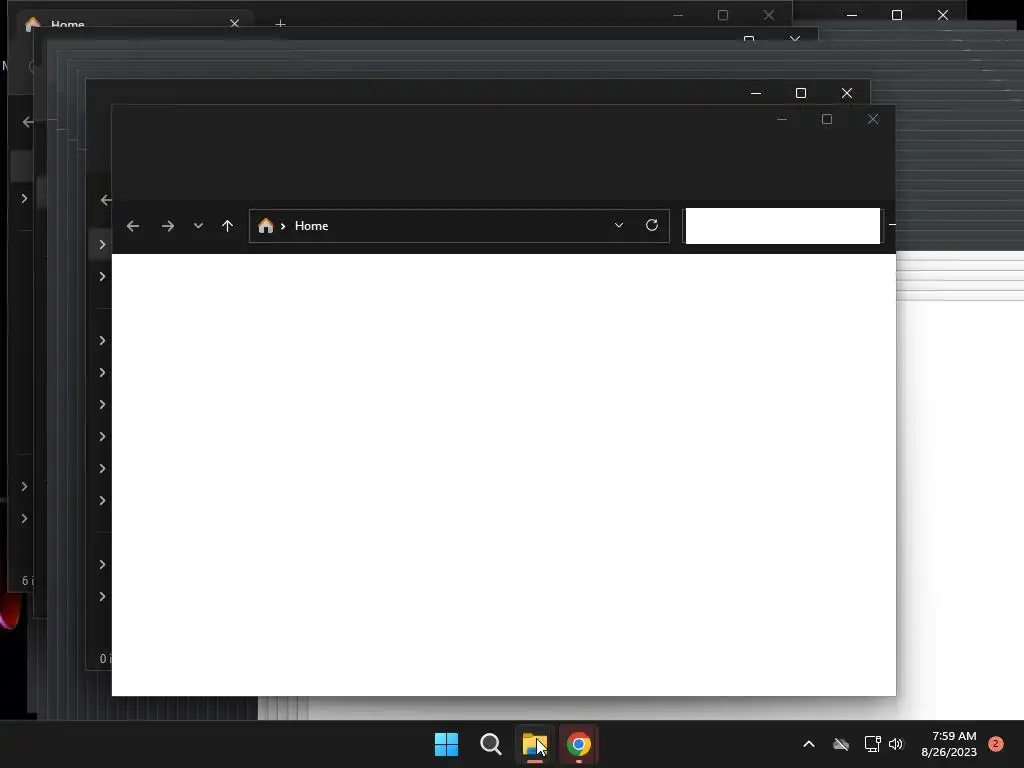Maximize the Explorer window directly behind front one
1024x768 pixels.
(801, 93)
